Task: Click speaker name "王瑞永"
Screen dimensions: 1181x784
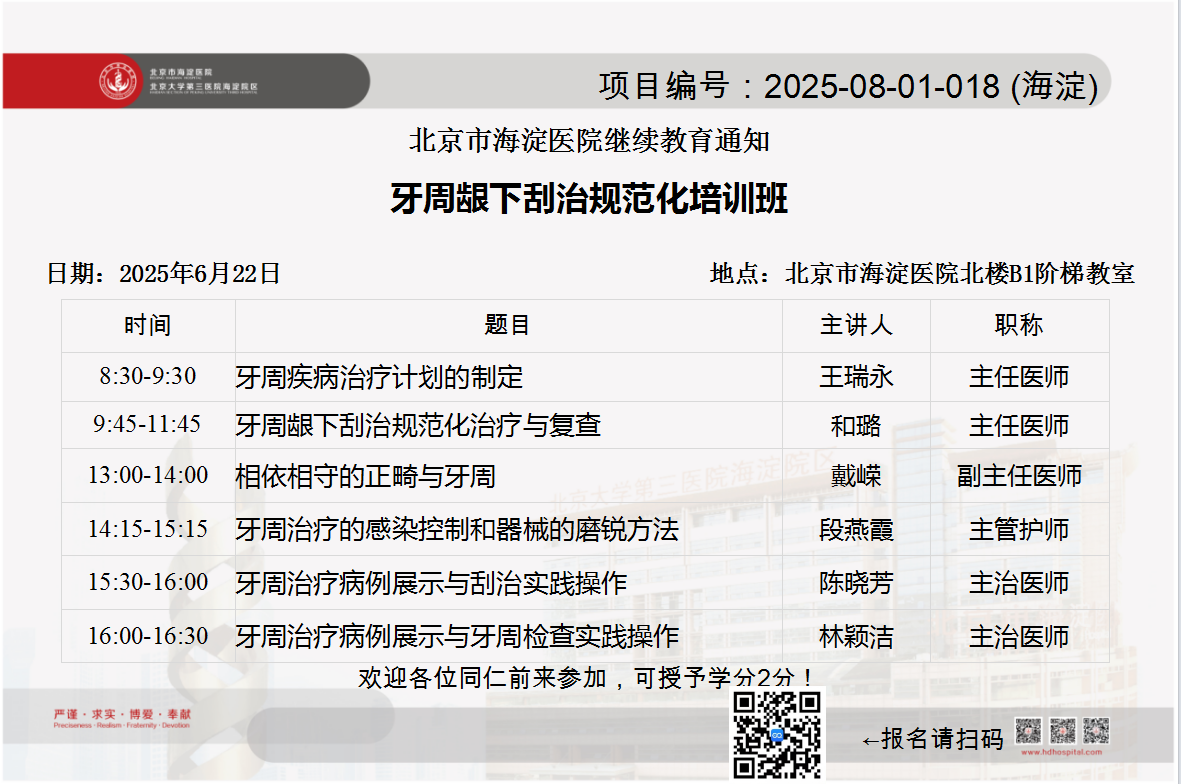Action: tap(856, 377)
